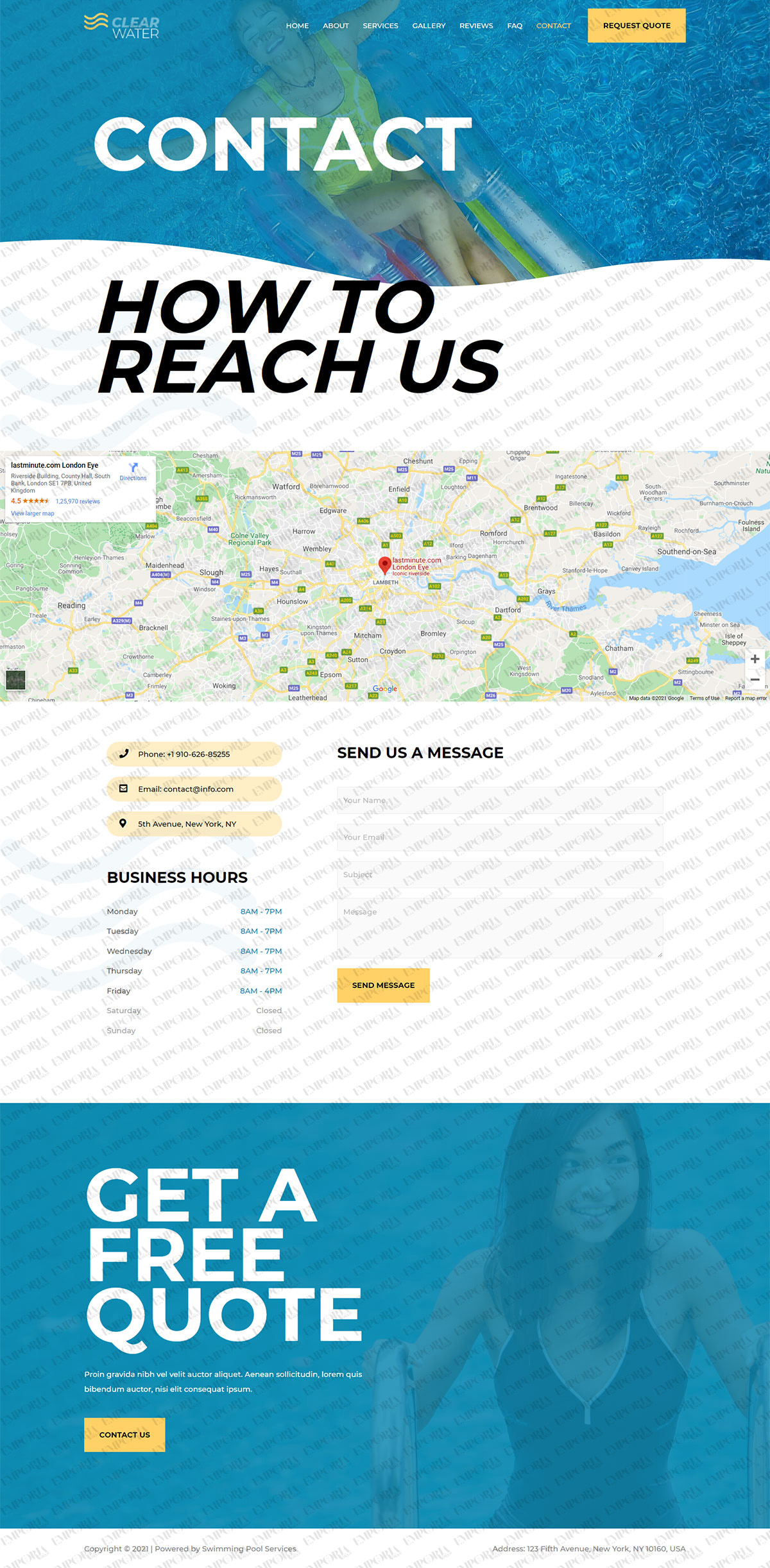Click the Directions arrow icon on map card
This screenshot has width=770, height=1568.
tap(133, 468)
